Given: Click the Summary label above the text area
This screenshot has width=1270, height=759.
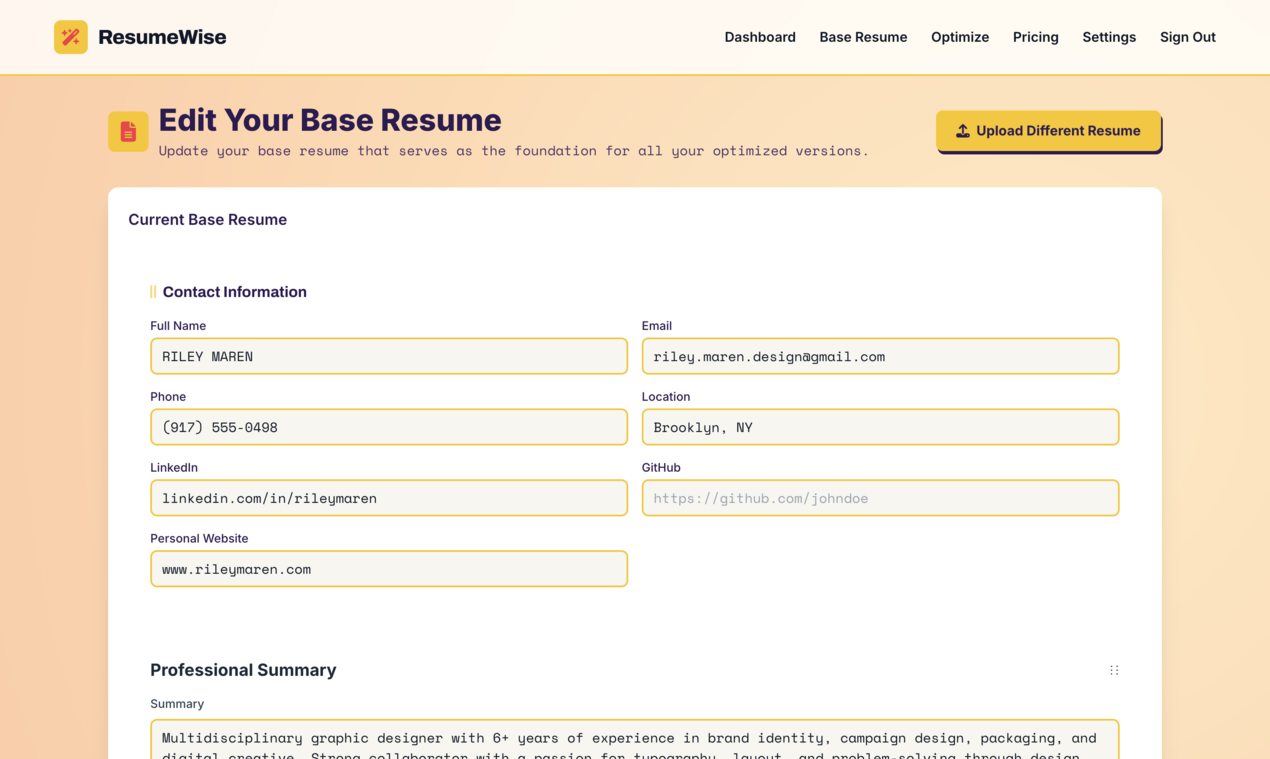Looking at the screenshot, I should point(177,704).
